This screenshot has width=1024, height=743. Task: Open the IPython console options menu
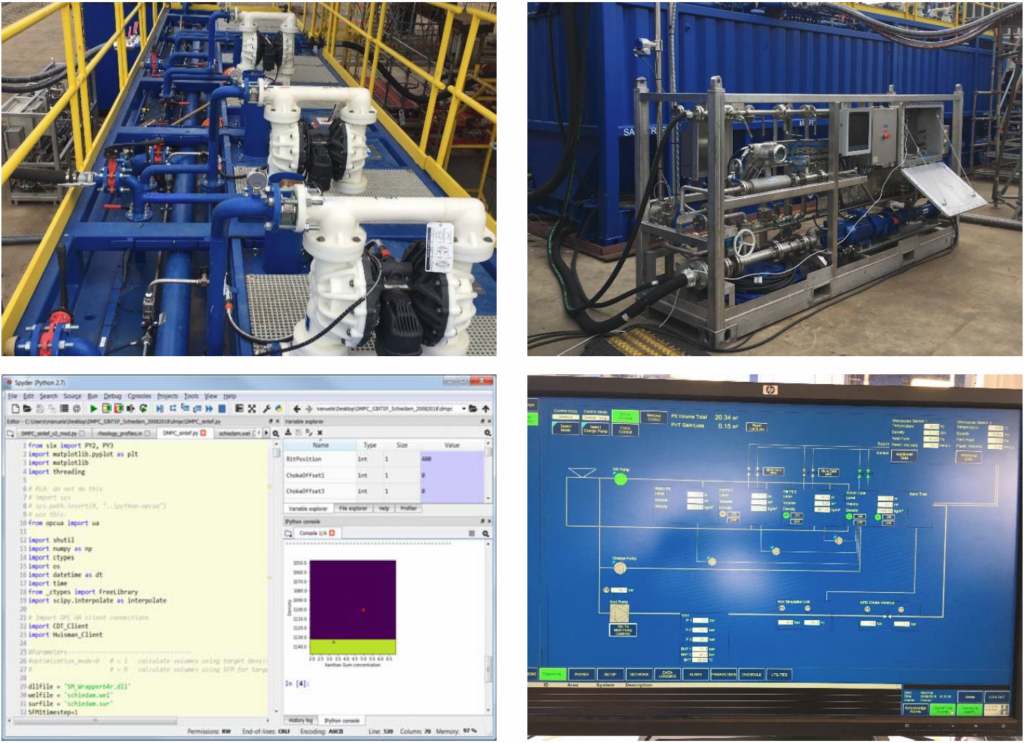pyautogui.click(x=471, y=533)
